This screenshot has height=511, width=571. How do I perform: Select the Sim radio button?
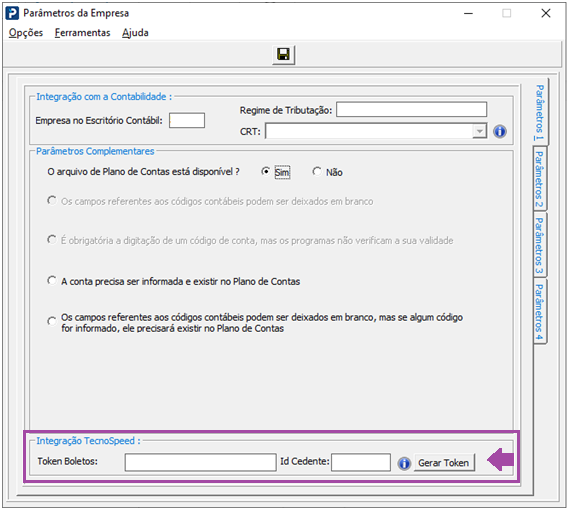point(266,171)
